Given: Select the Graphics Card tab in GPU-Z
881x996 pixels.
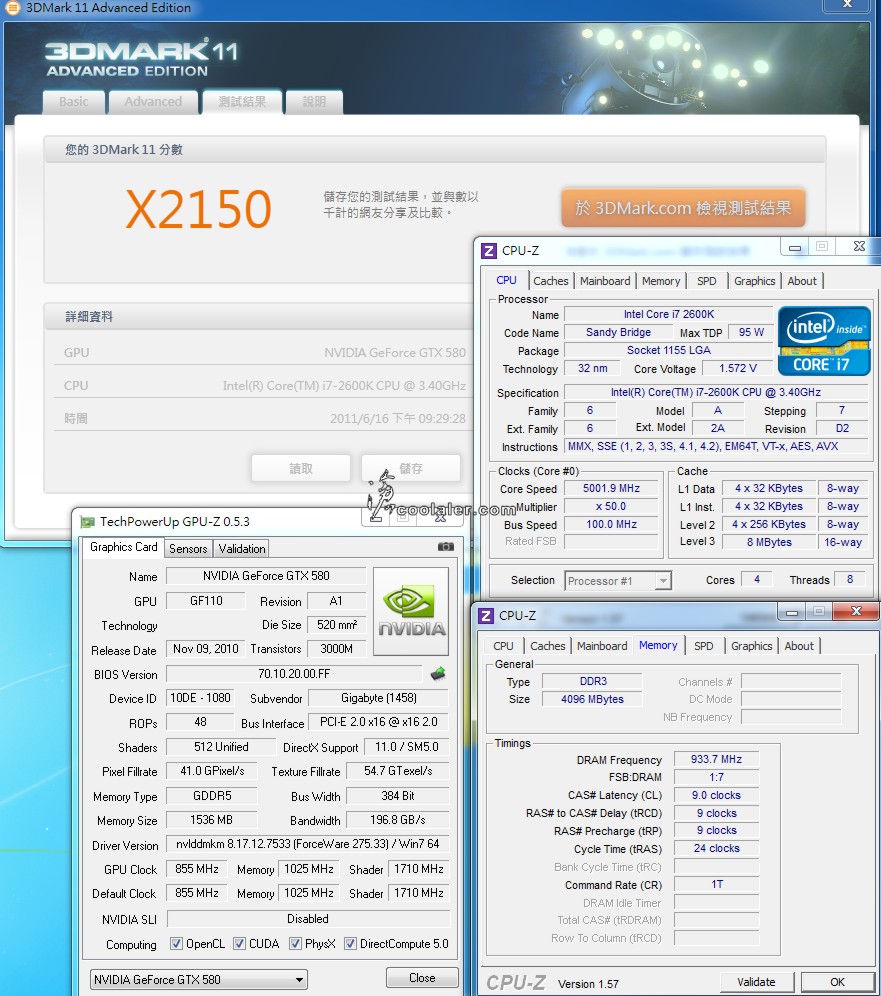Looking at the screenshot, I should pyautogui.click(x=124, y=547).
